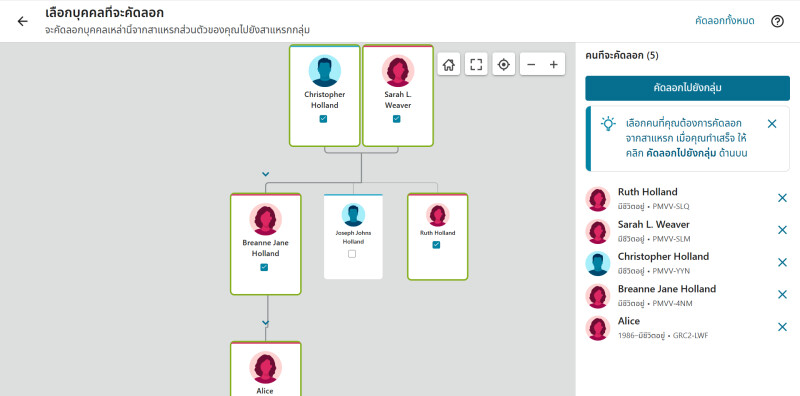Recenter the tree with the target icon

click(504, 64)
